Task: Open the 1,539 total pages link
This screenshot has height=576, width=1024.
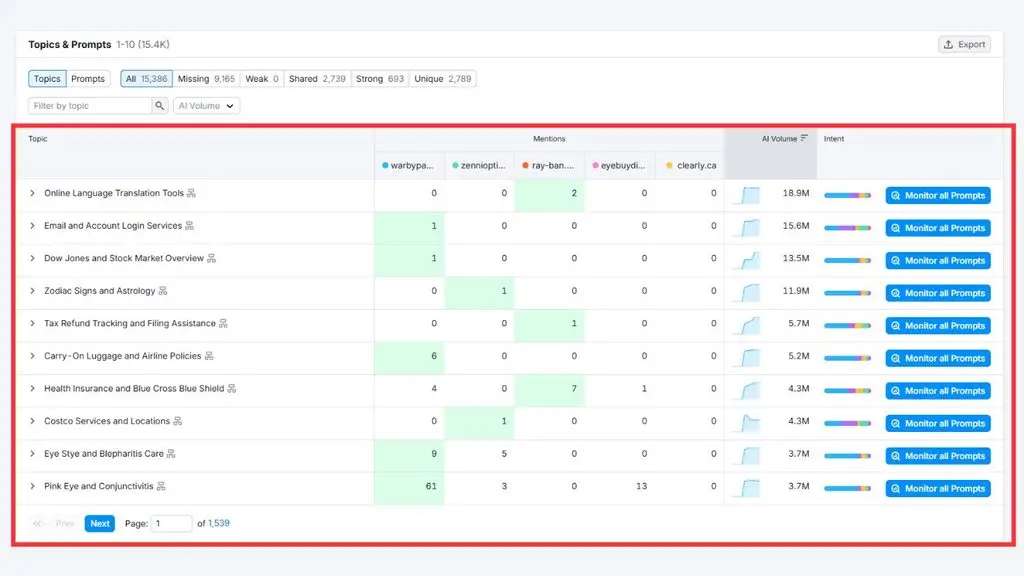Action: [219, 523]
